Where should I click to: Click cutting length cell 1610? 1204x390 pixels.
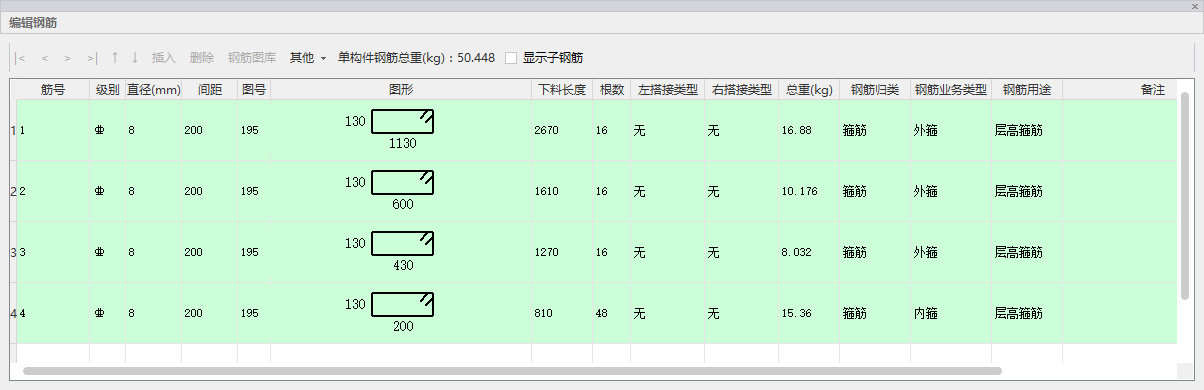tap(562, 191)
